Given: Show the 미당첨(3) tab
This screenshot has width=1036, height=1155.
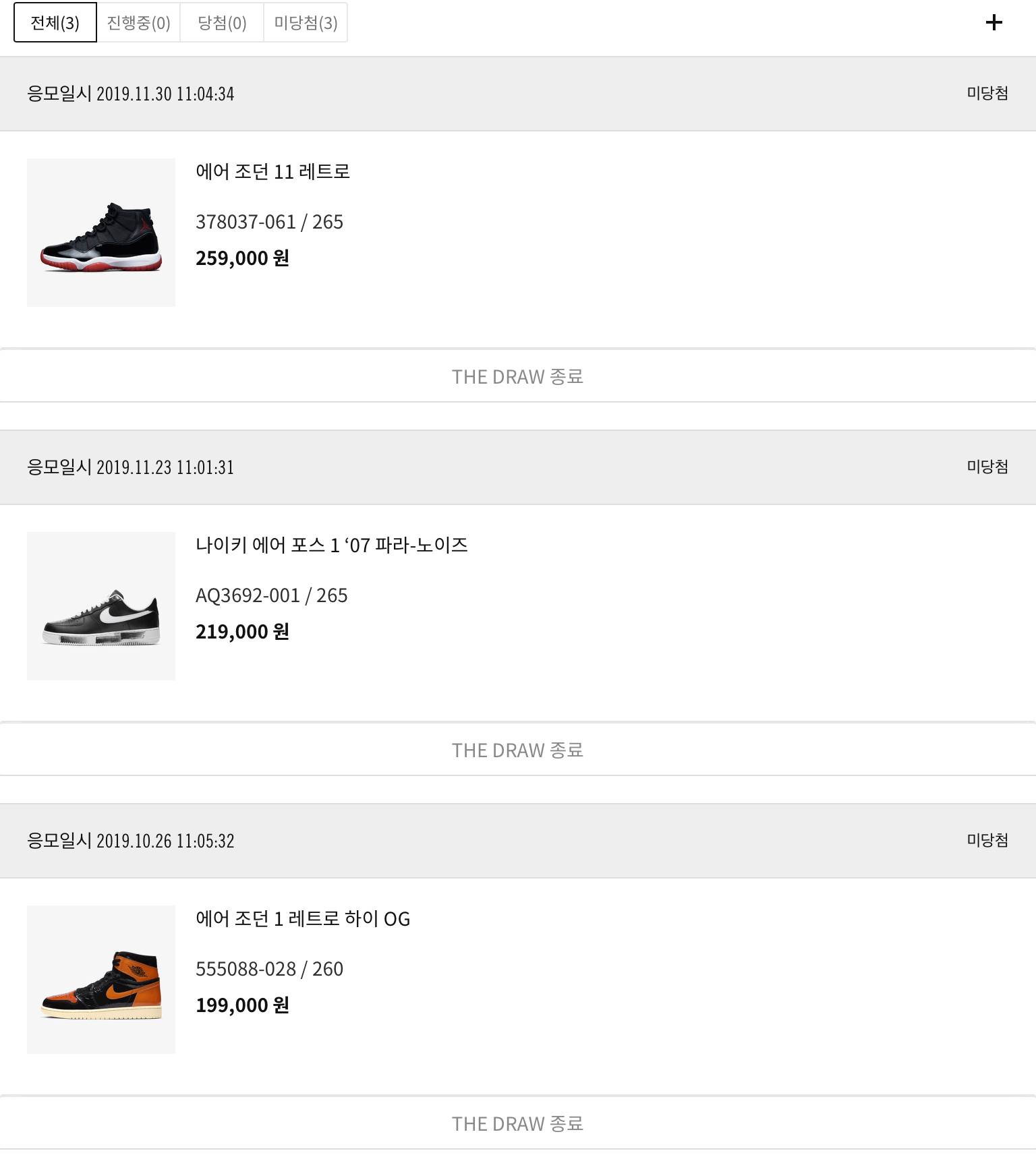Looking at the screenshot, I should 306,23.
